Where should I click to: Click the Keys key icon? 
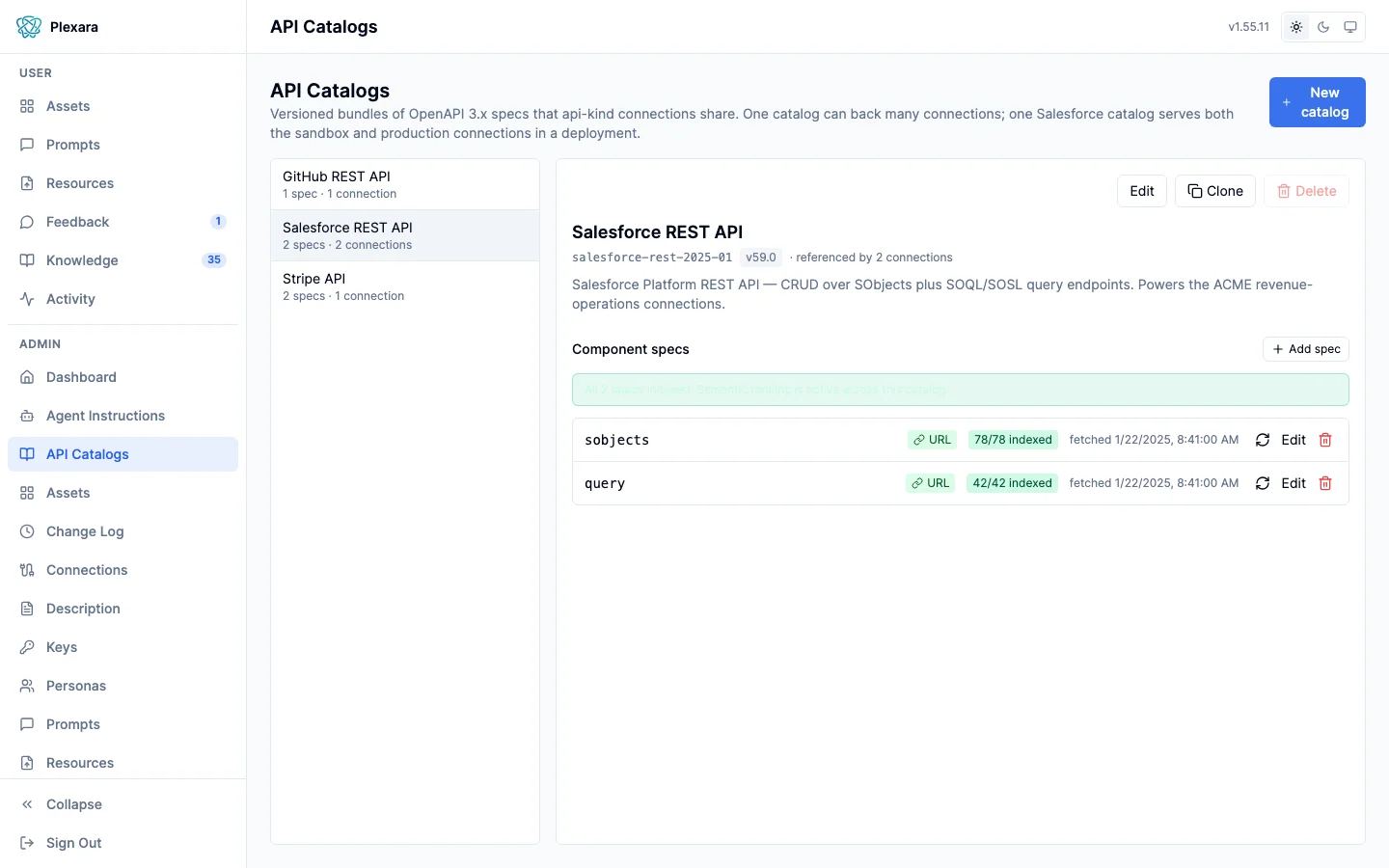coord(27,647)
